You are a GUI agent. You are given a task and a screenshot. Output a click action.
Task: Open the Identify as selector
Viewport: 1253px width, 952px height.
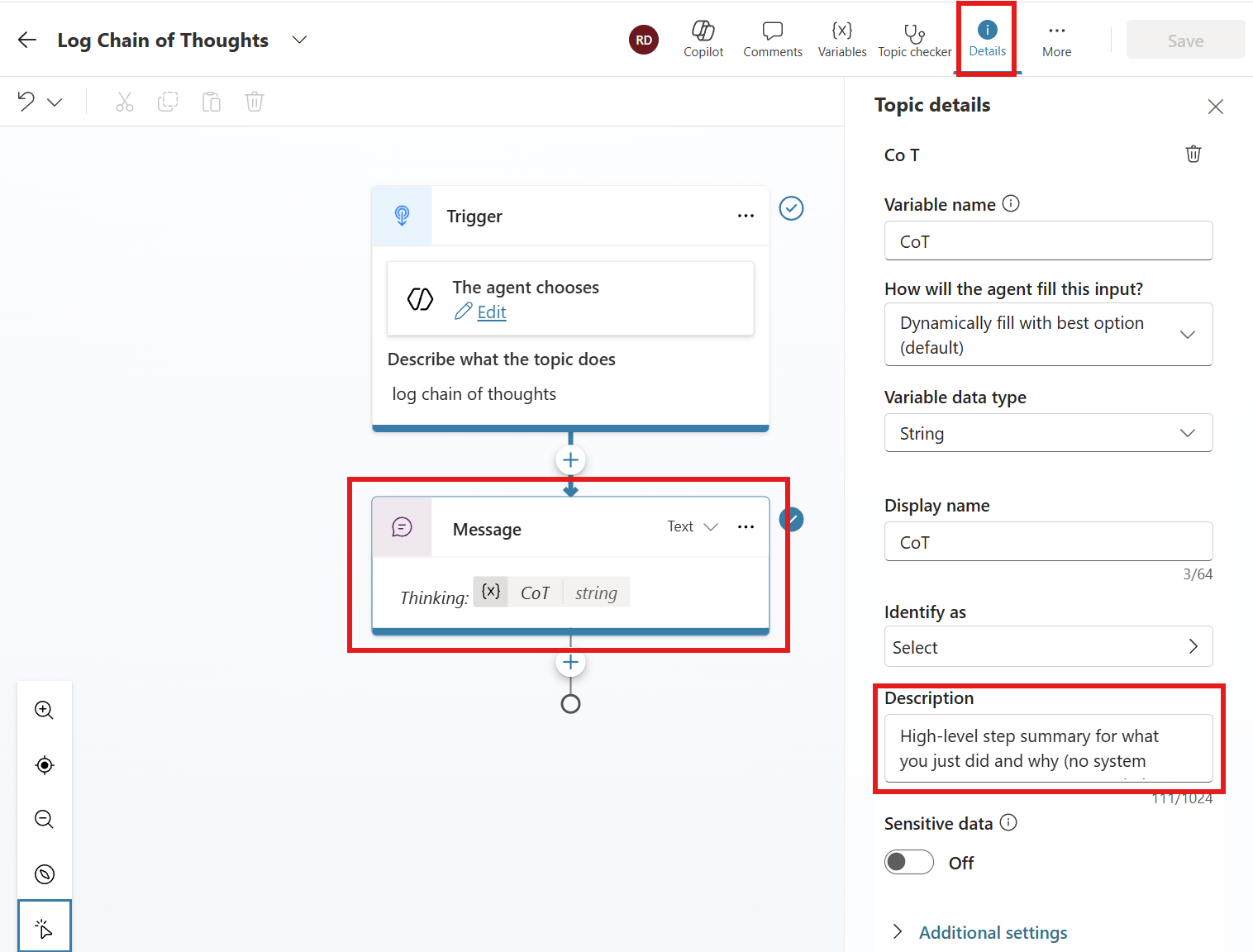click(x=1048, y=647)
